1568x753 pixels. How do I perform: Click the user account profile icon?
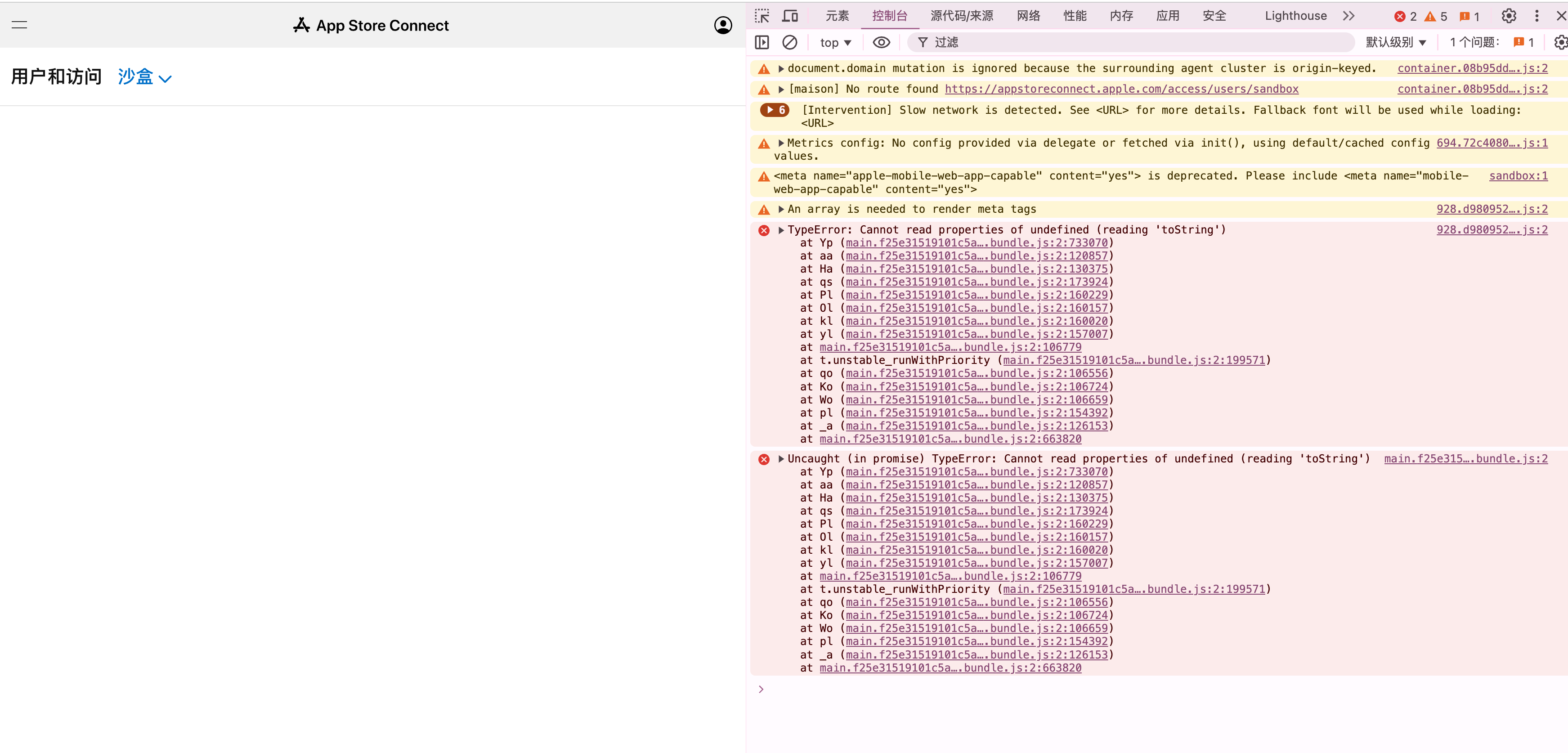[722, 25]
